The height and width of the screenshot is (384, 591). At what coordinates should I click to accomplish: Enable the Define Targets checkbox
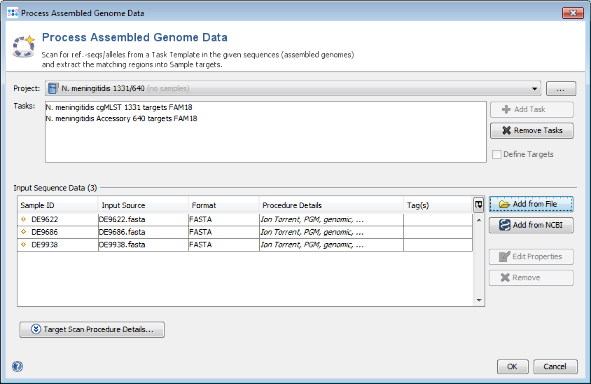[x=496, y=154]
